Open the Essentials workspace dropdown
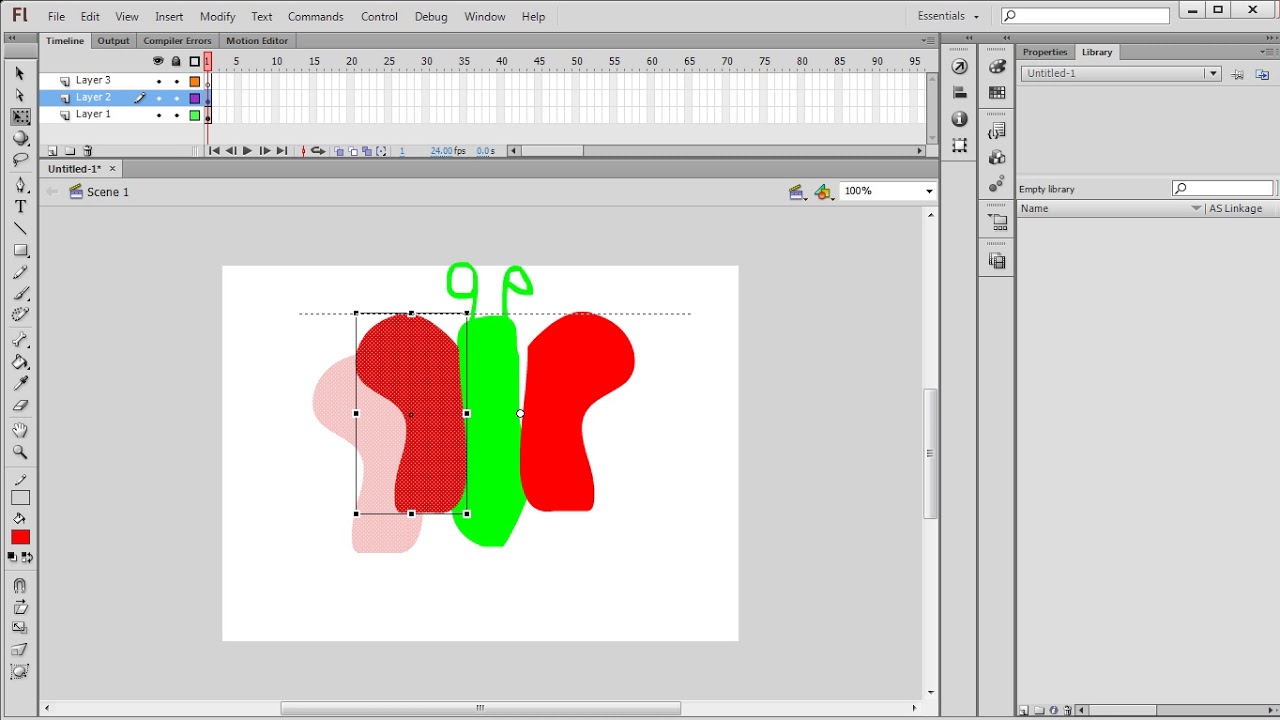 coord(948,16)
